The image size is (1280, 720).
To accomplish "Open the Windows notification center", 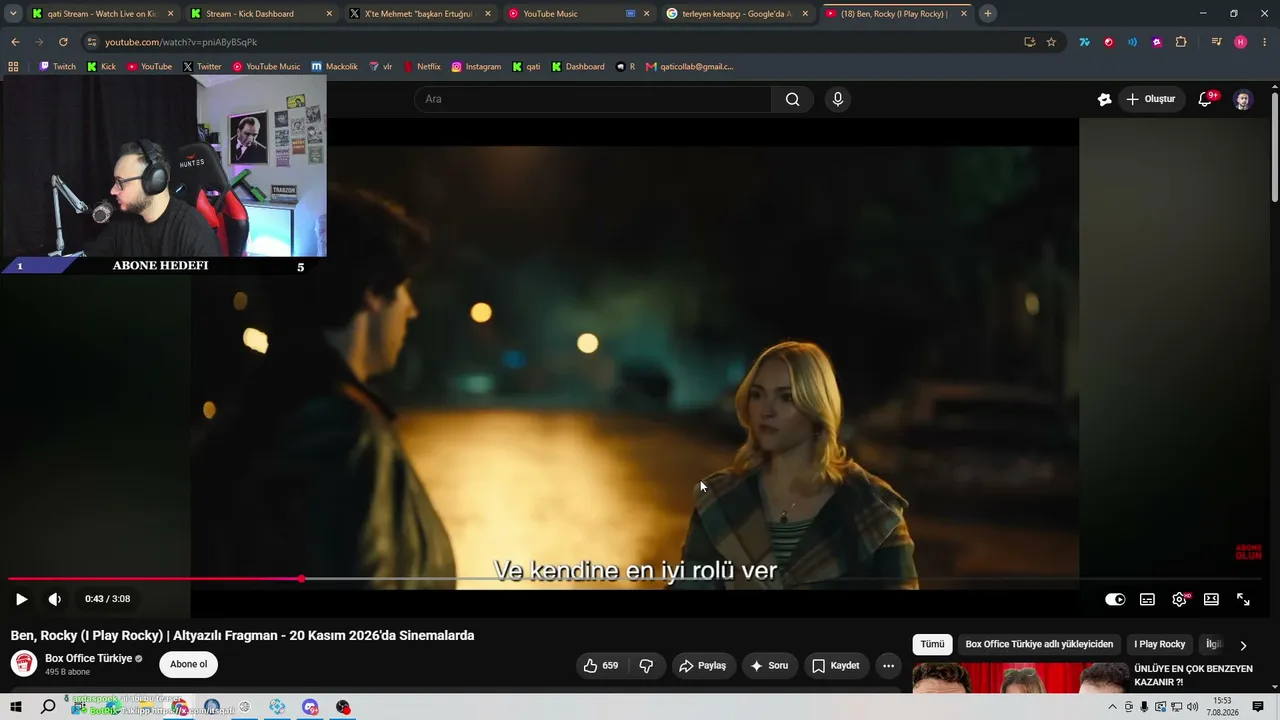I will [x=1258, y=707].
